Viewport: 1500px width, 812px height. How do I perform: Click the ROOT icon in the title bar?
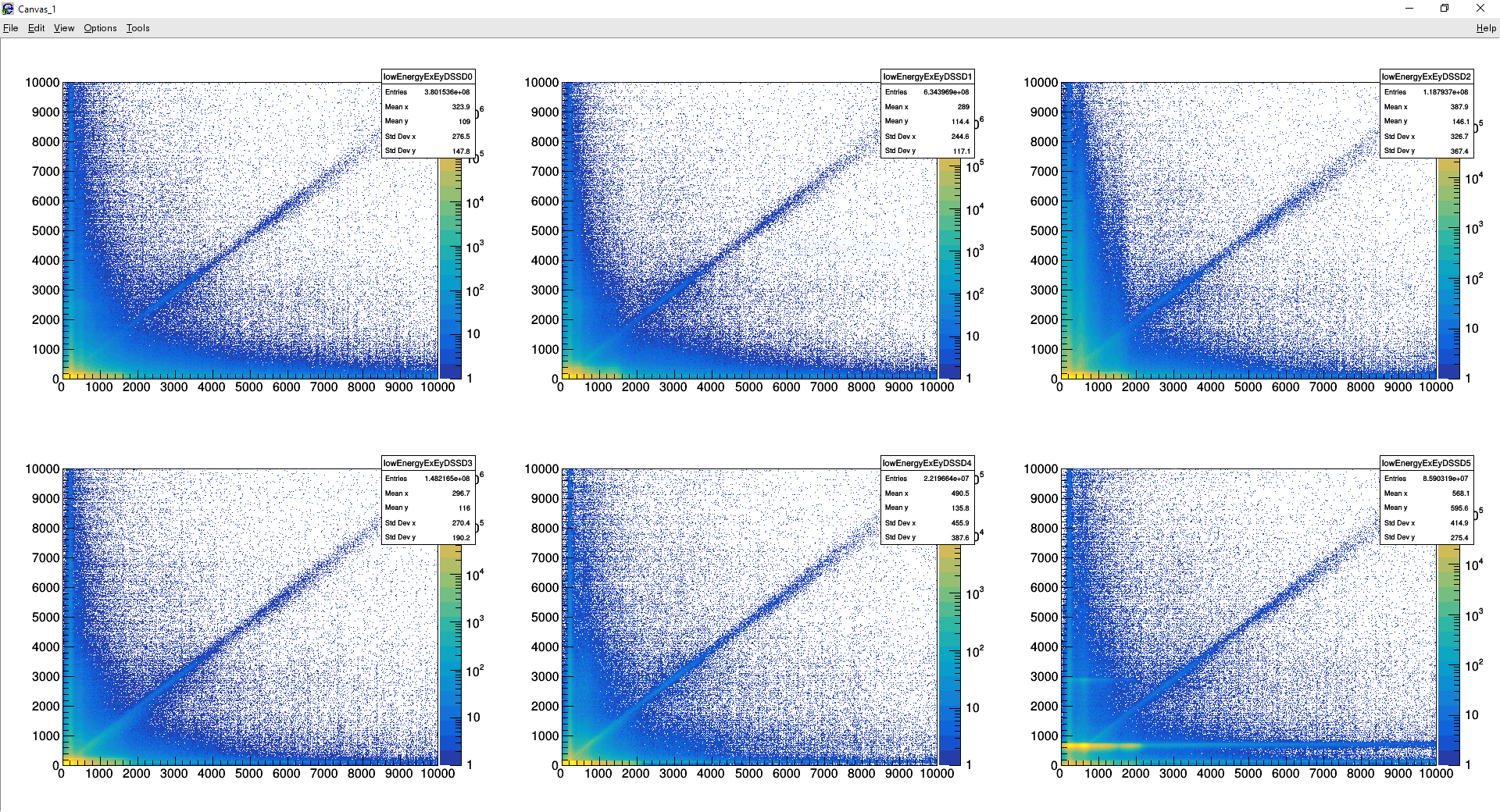pos(8,9)
